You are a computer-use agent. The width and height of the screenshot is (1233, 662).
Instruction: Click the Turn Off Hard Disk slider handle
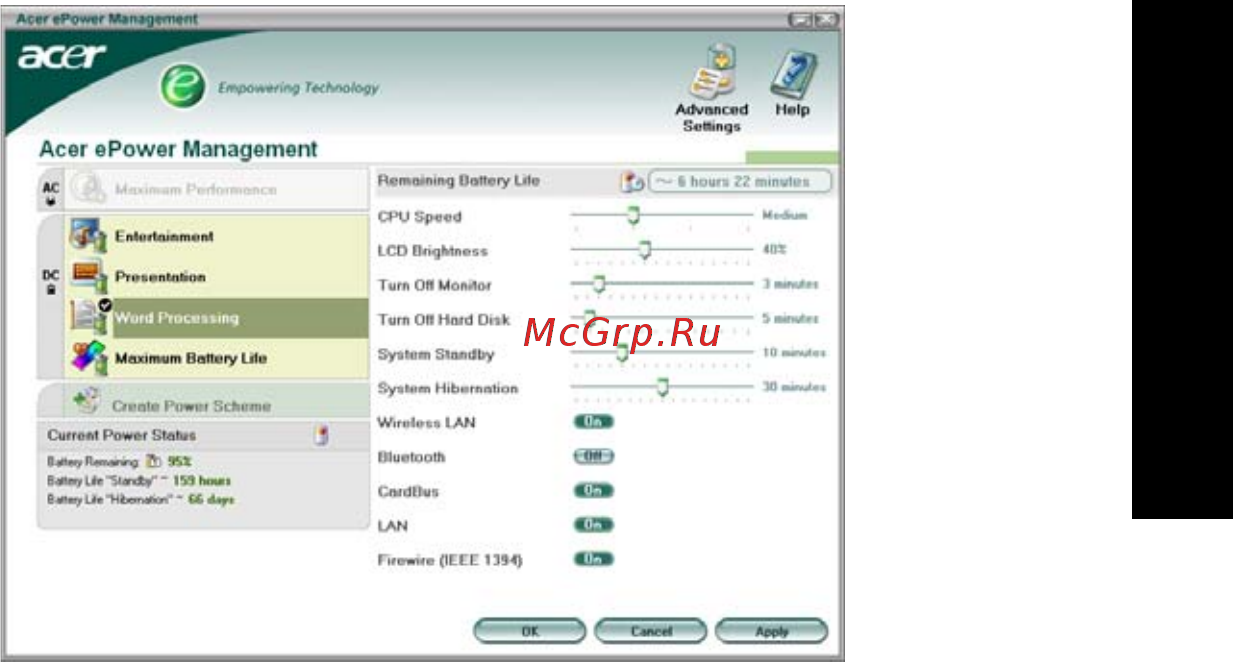[x=589, y=318]
